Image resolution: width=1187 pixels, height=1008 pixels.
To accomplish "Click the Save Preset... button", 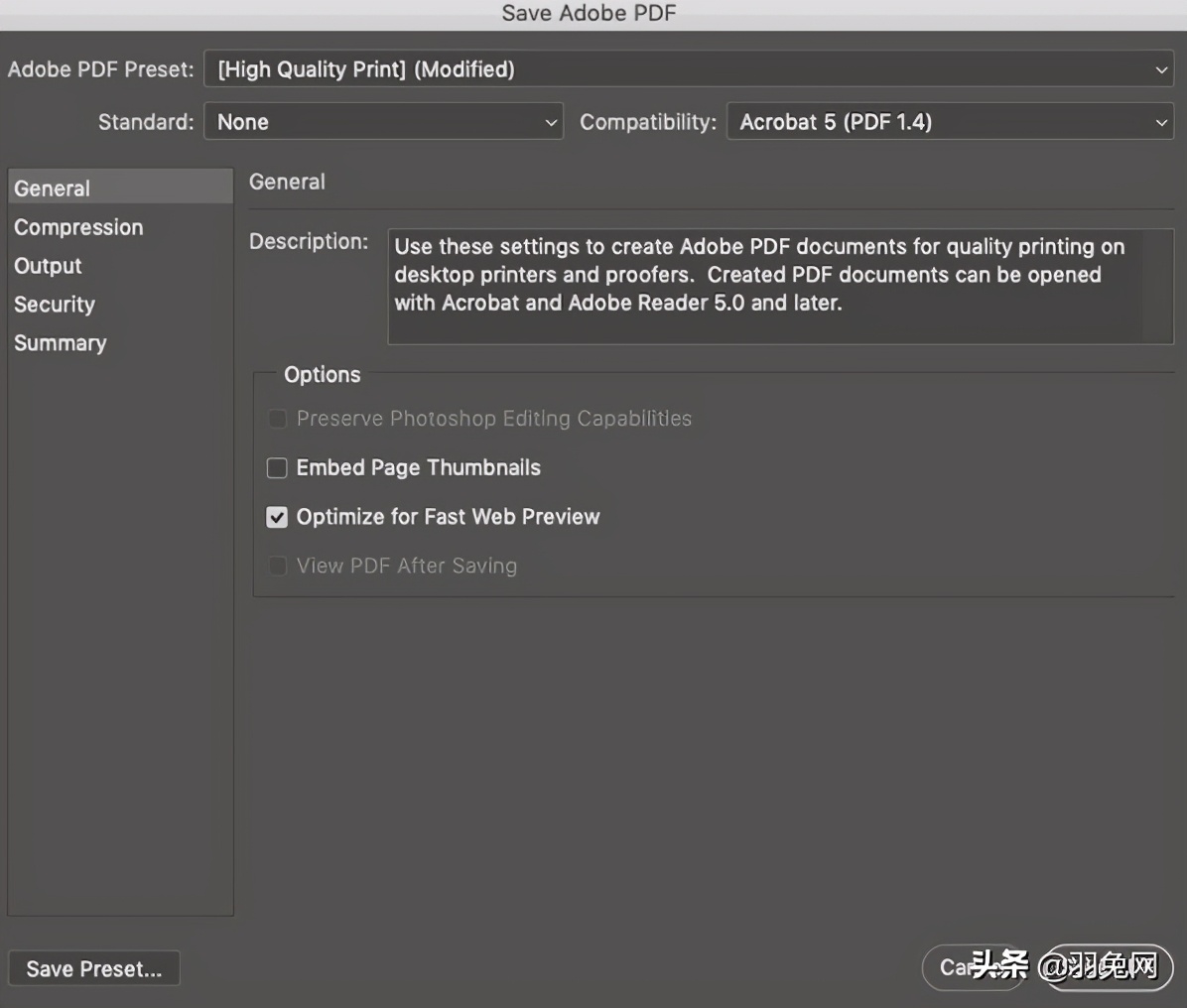I will click(x=94, y=968).
